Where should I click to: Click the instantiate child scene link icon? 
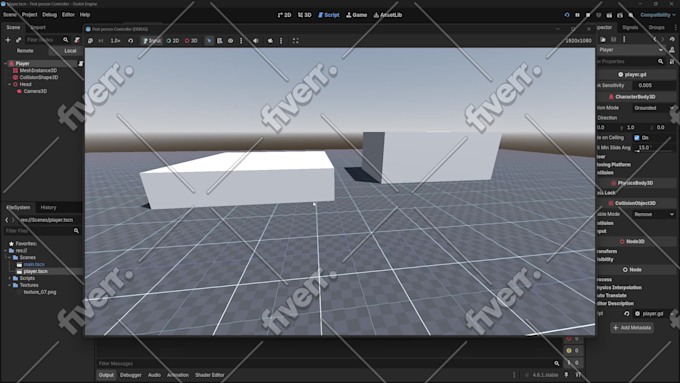coord(18,40)
